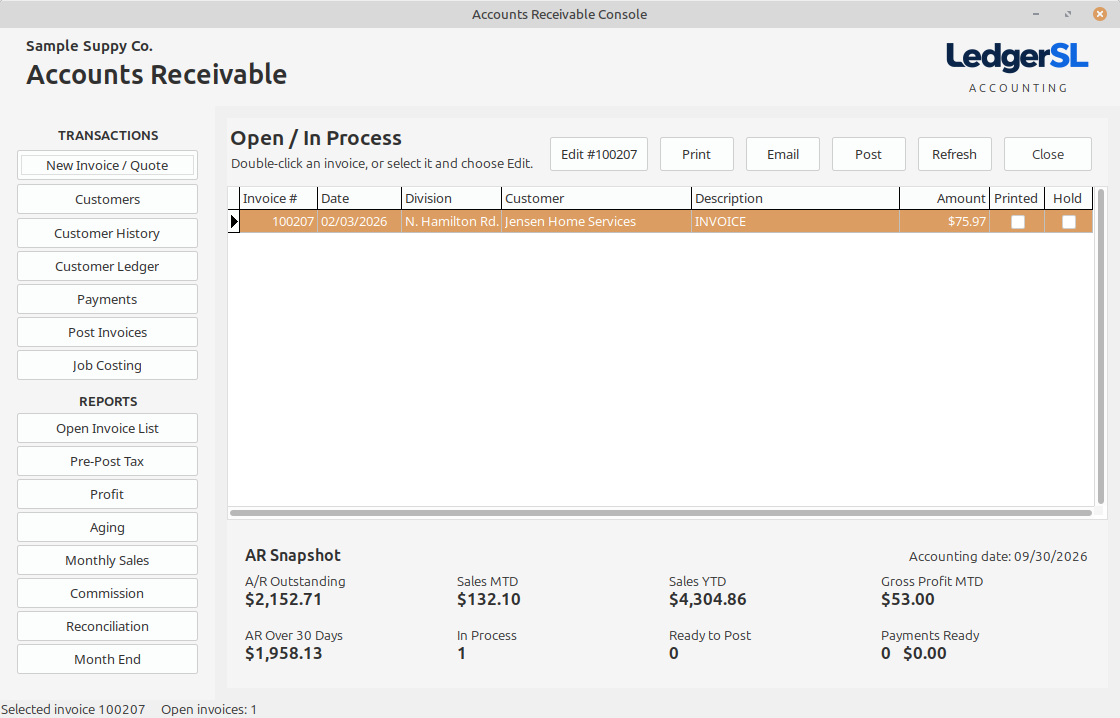Run the Profit report

pos(107,494)
